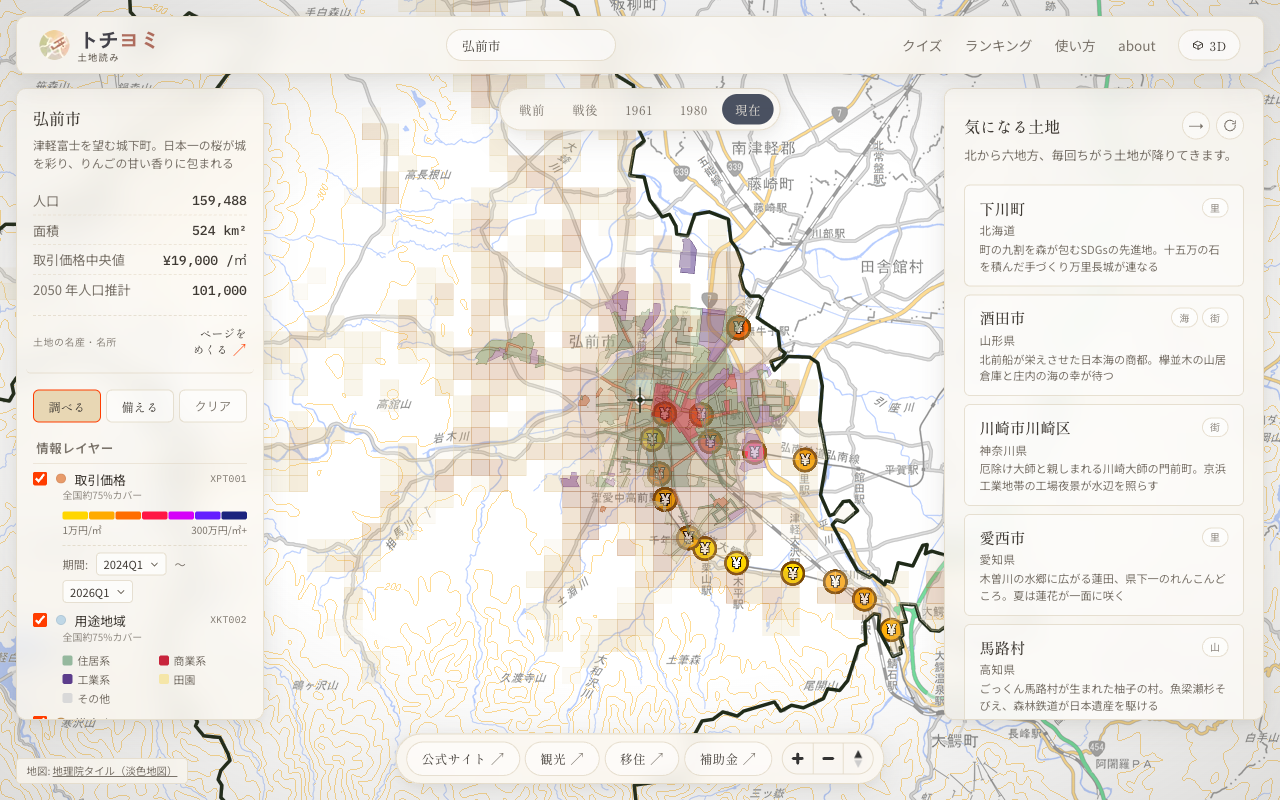Open the 2026Q1 end period dropdown
The height and width of the screenshot is (800, 1280).
tap(98, 592)
